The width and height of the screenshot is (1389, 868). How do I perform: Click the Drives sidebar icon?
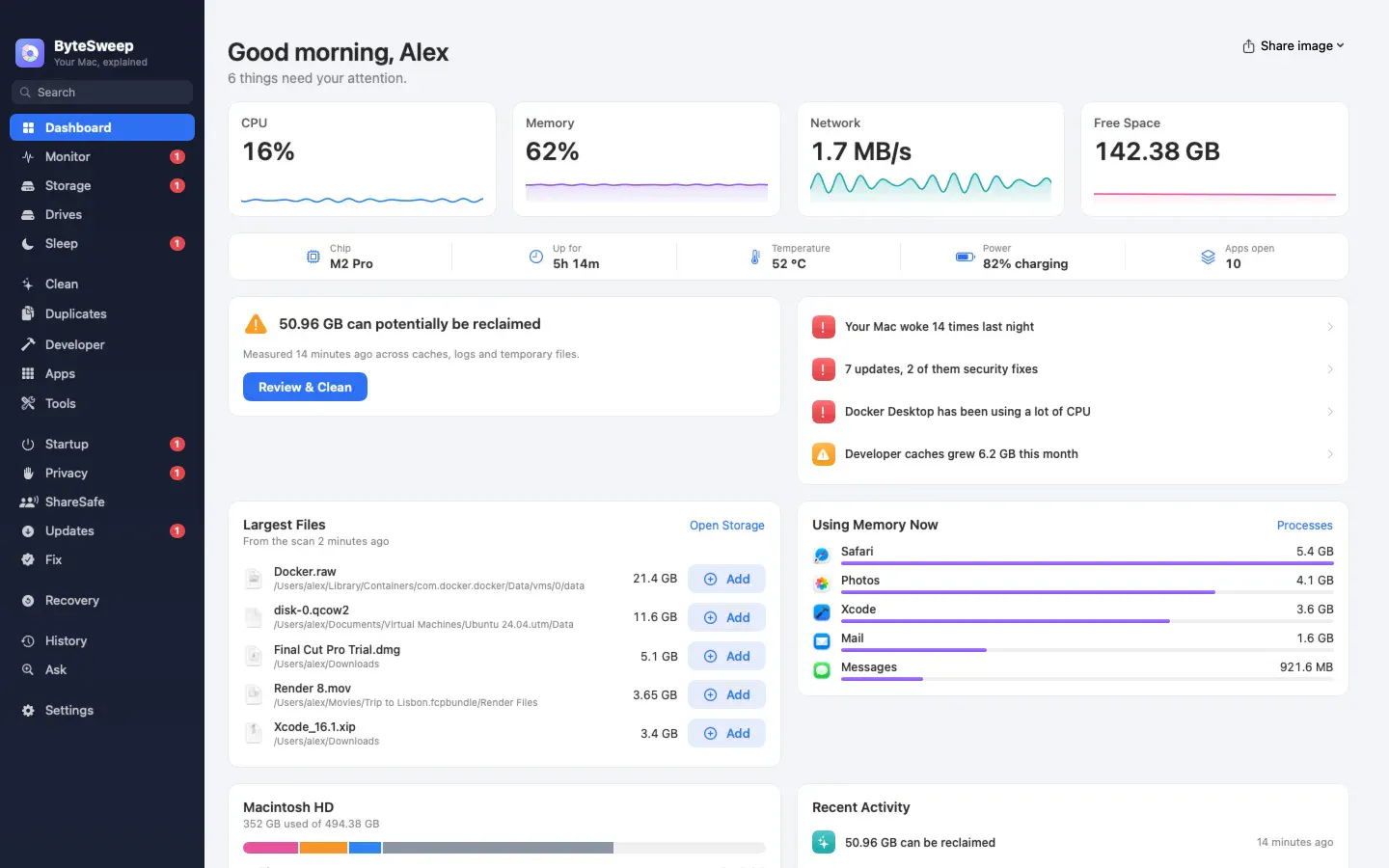coord(28,214)
